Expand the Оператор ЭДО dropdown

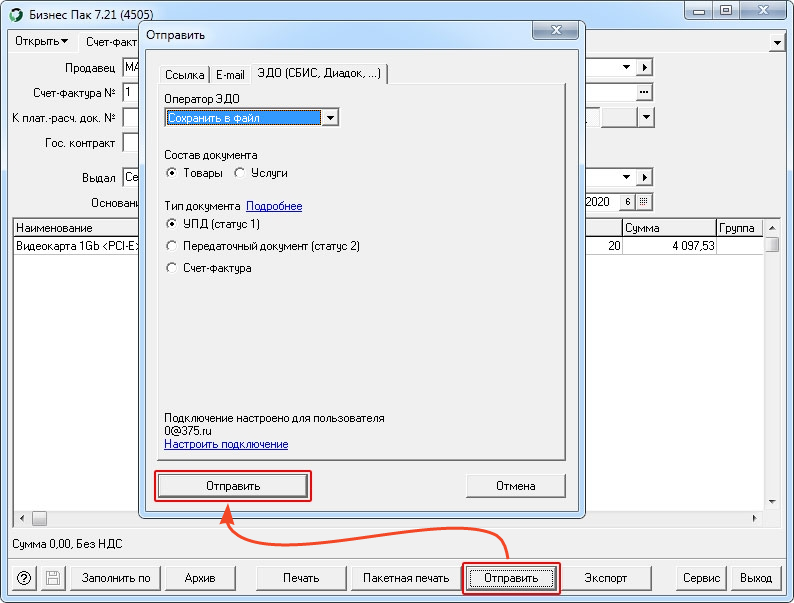(x=330, y=118)
